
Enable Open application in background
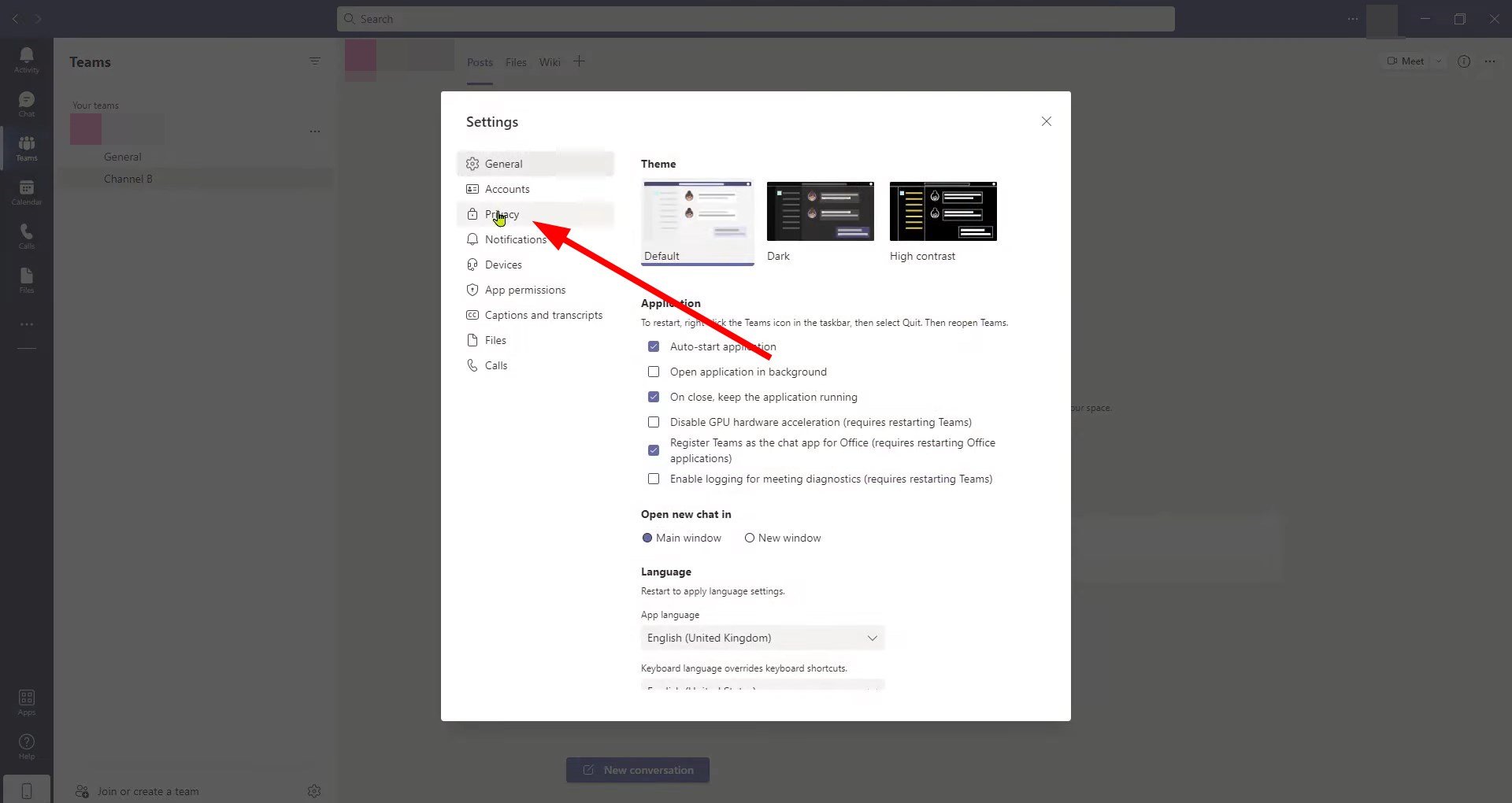[x=654, y=372]
